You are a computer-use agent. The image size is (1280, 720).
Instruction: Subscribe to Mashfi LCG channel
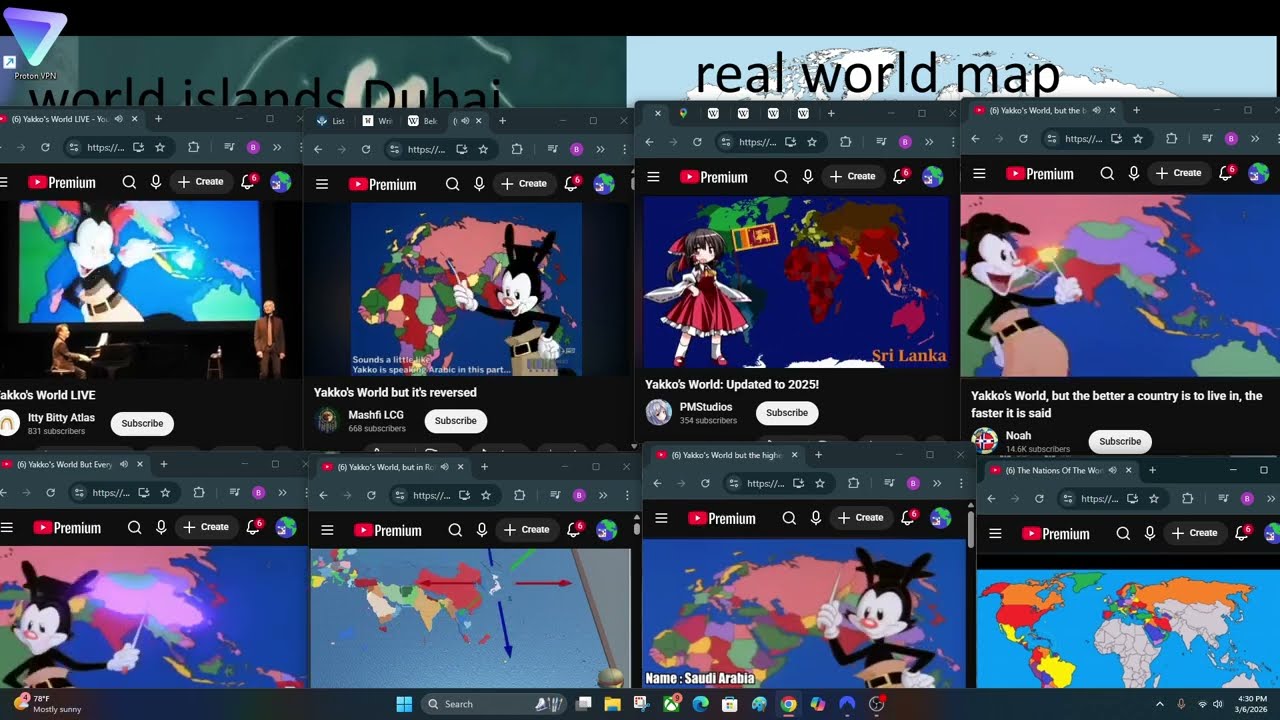pyautogui.click(x=455, y=421)
